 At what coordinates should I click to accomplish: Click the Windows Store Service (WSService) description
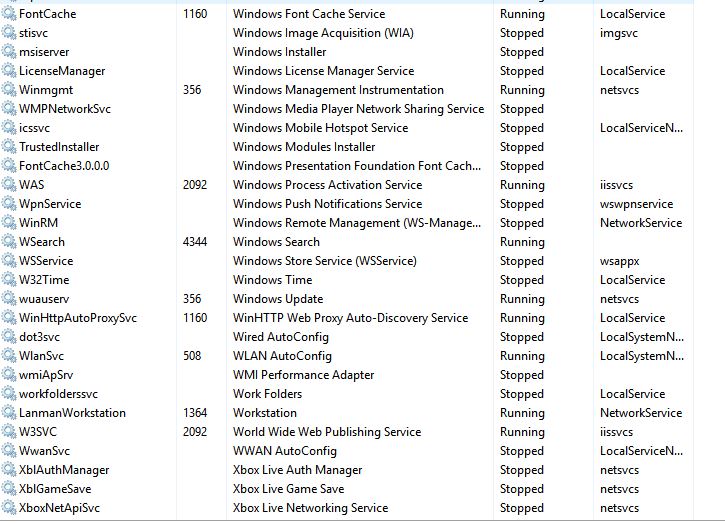pyautogui.click(x=325, y=260)
